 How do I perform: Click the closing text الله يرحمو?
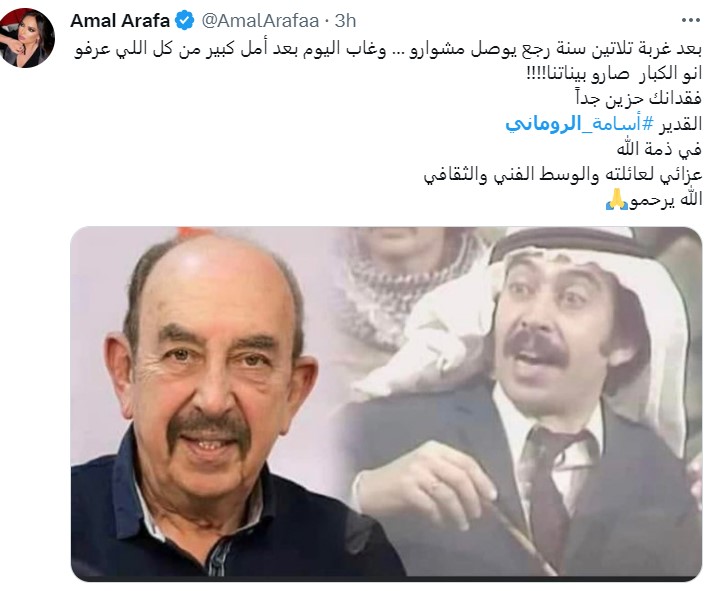(666, 200)
